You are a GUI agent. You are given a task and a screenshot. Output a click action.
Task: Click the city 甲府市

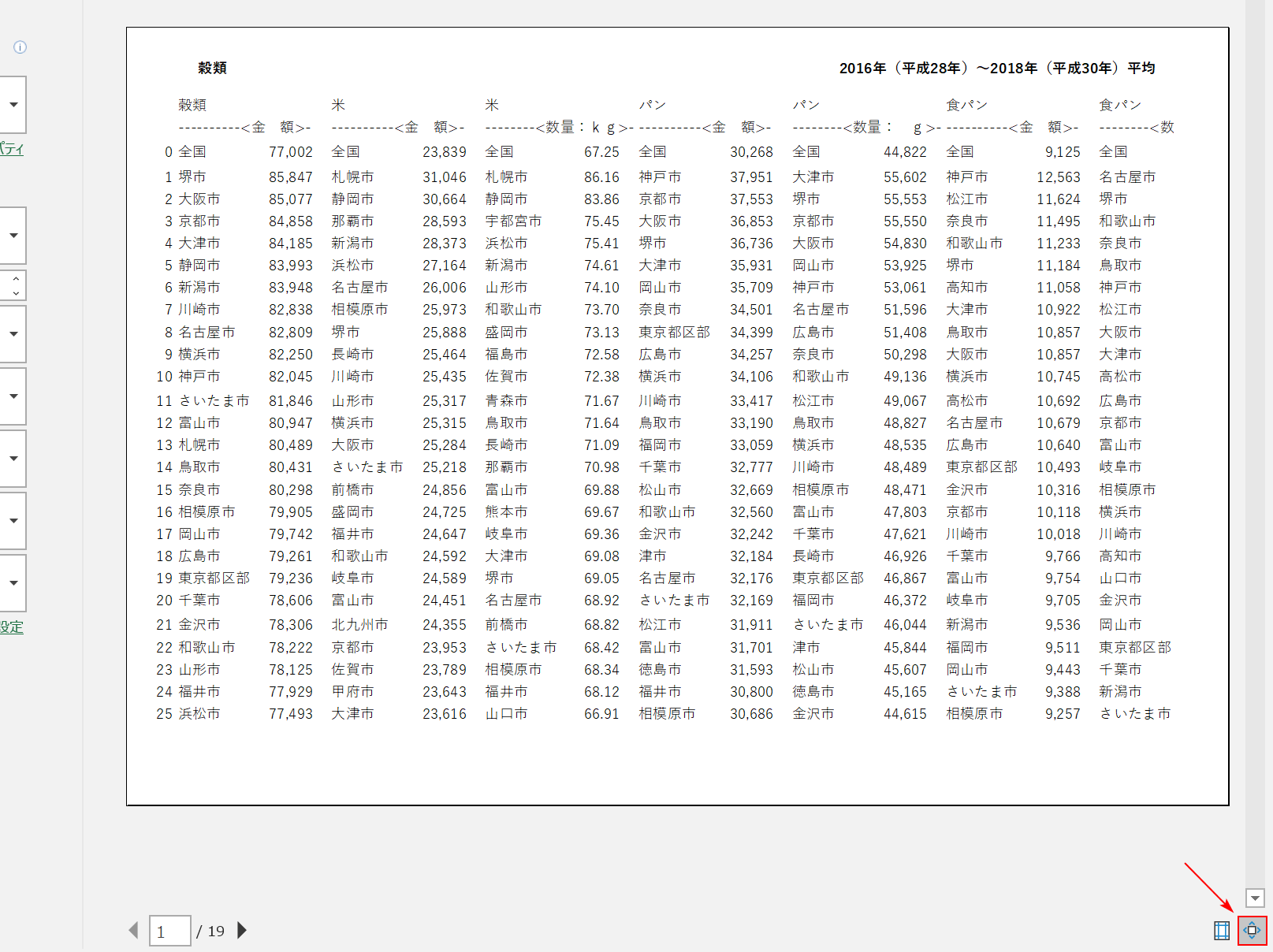tap(352, 692)
